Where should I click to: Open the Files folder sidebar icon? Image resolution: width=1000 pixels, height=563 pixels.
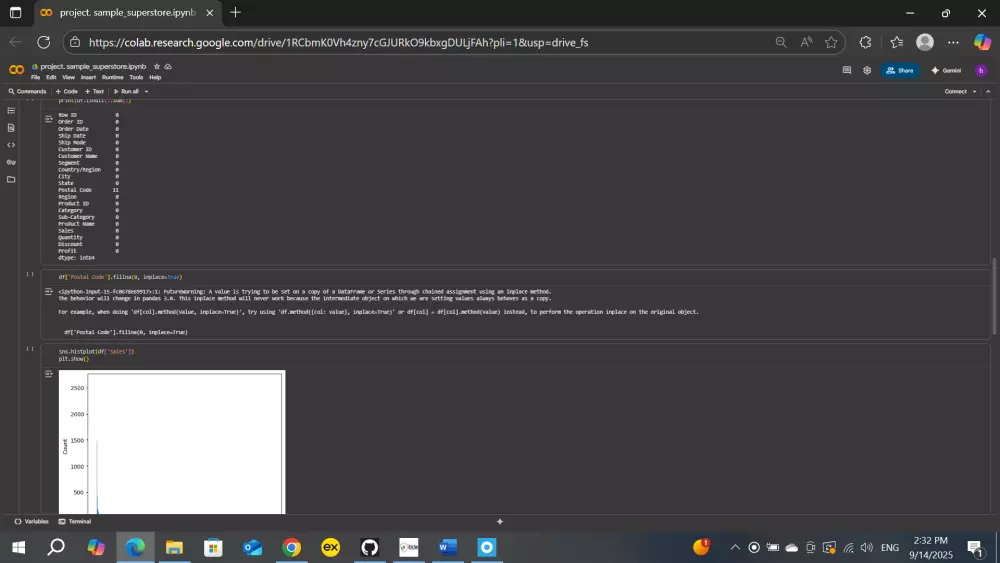pyautogui.click(x=11, y=180)
